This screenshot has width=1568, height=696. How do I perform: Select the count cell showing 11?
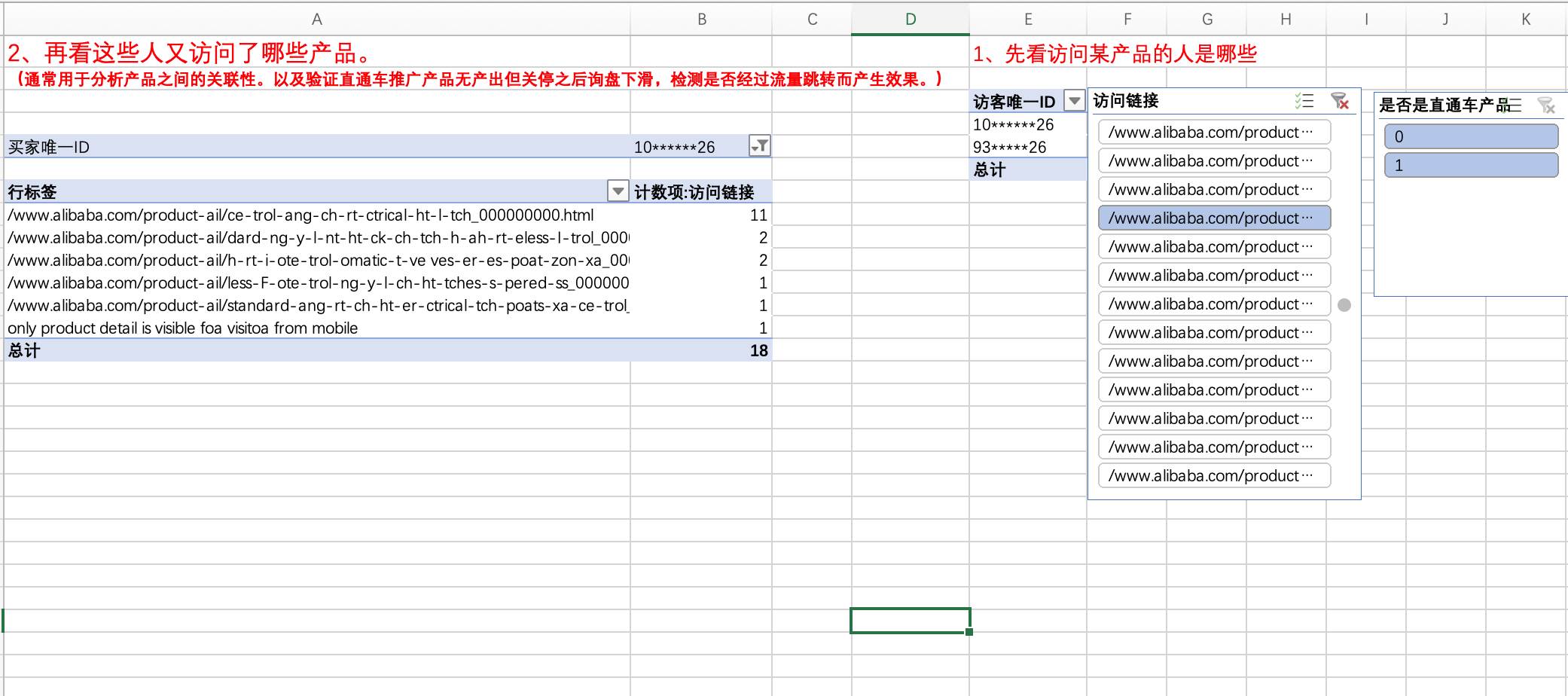coord(701,215)
